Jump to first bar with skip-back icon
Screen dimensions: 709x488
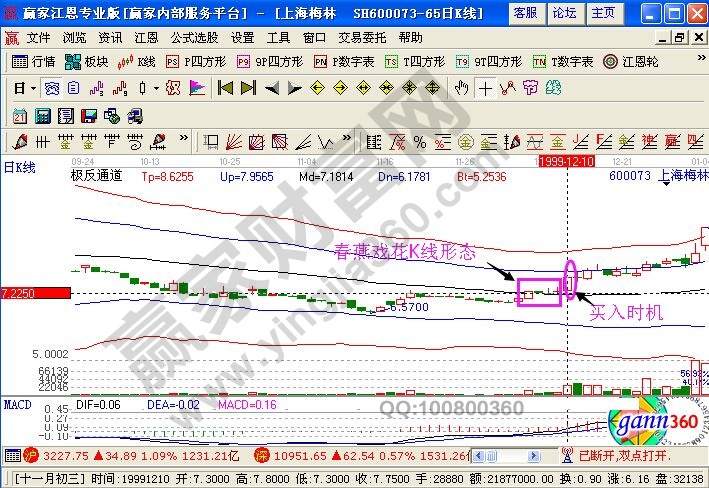coord(225,88)
